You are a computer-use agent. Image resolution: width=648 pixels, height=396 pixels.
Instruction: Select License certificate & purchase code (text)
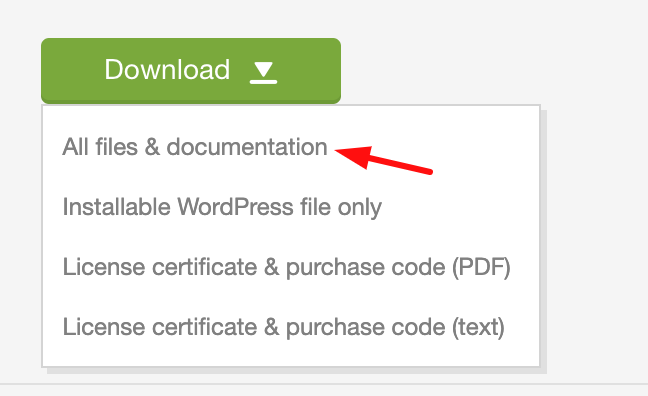(284, 327)
